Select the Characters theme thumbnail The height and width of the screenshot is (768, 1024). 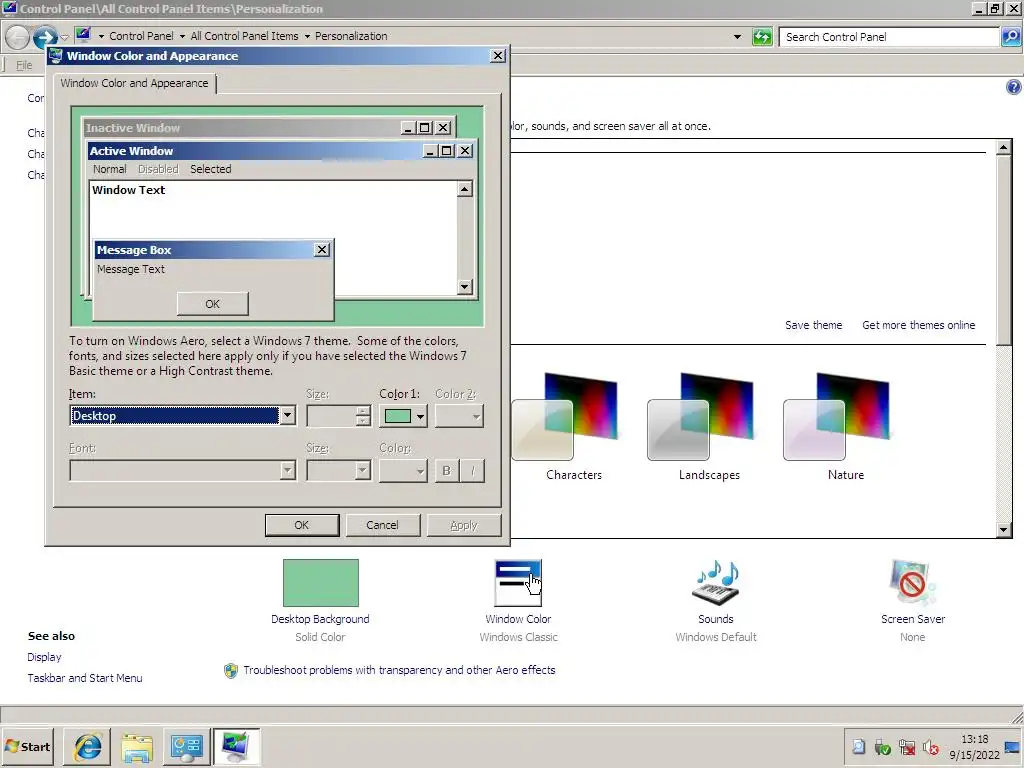tap(565, 417)
